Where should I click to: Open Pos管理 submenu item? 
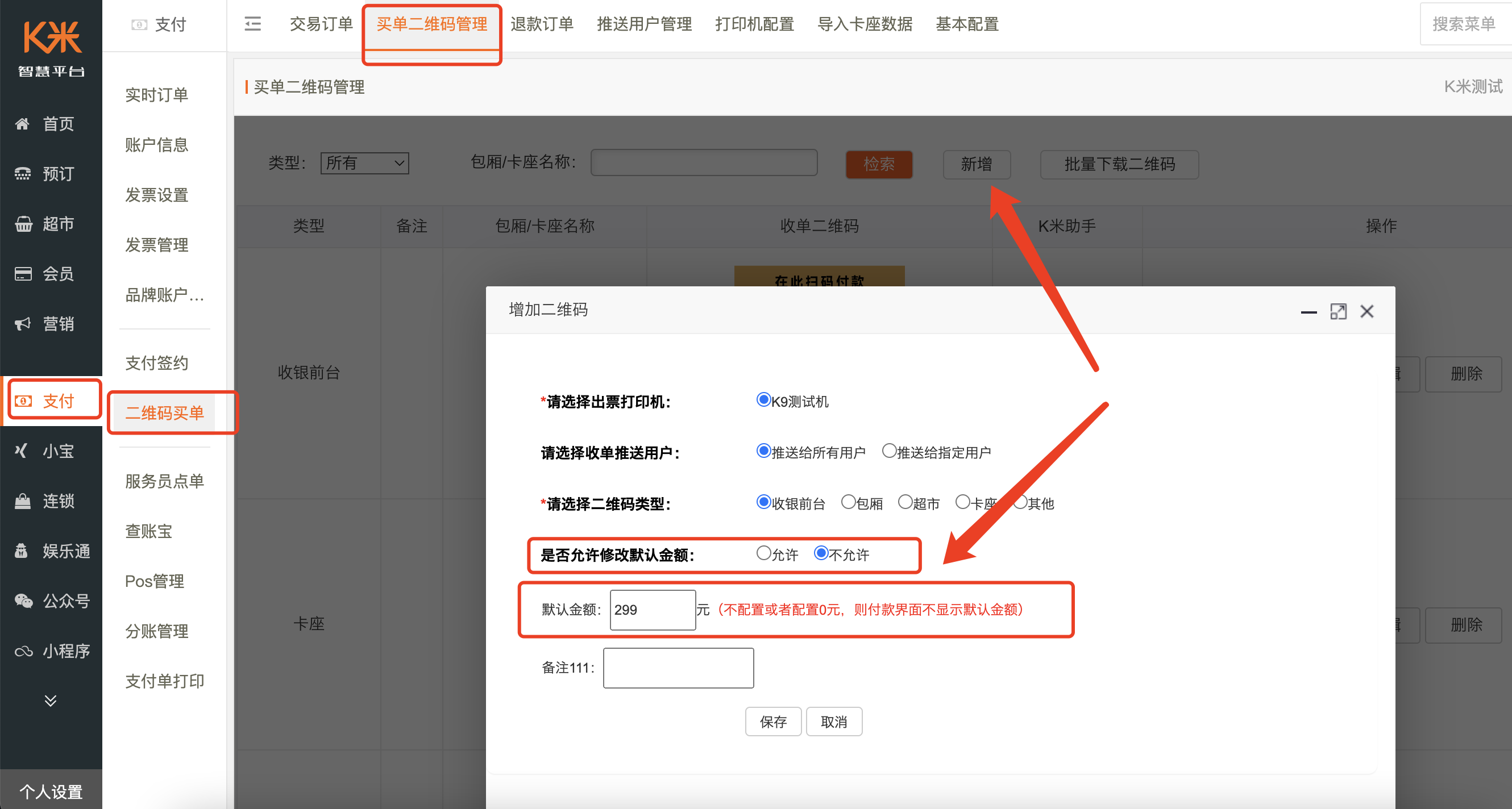click(x=155, y=581)
